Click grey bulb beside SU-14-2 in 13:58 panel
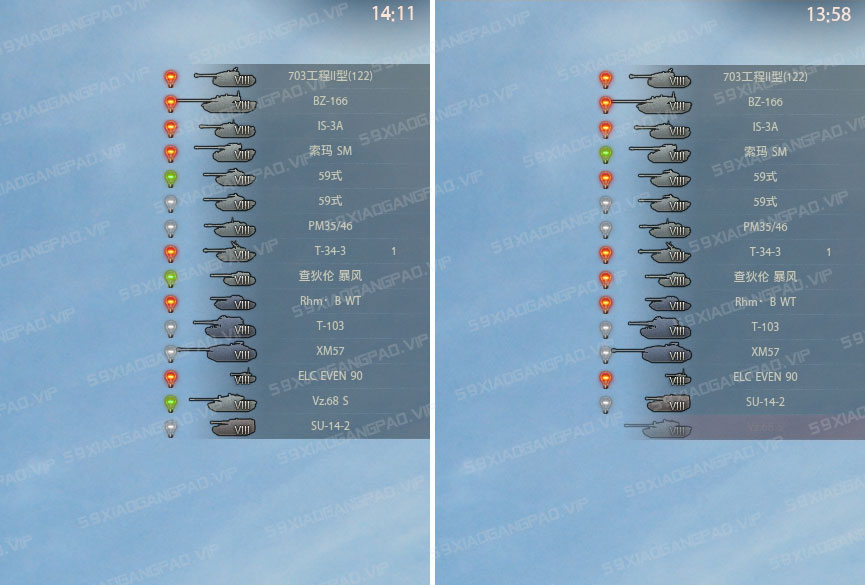The width and height of the screenshot is (865, 585). pos(606,404)
